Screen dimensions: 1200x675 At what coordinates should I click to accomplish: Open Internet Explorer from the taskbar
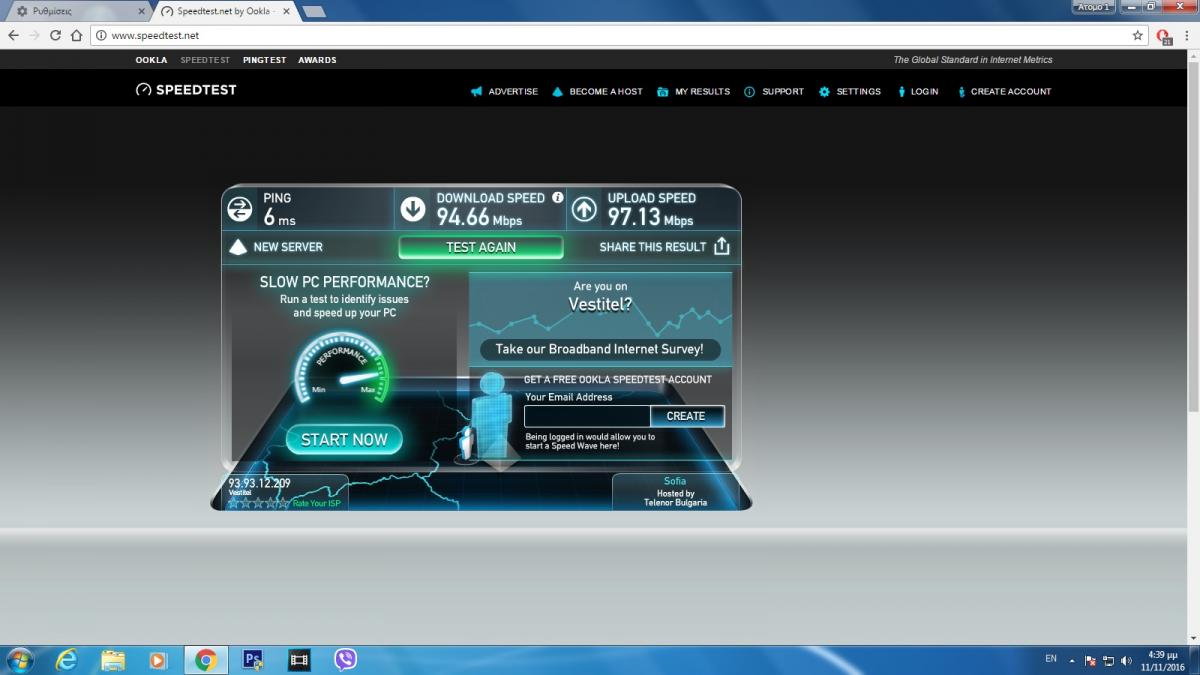(x=67, y=660)
